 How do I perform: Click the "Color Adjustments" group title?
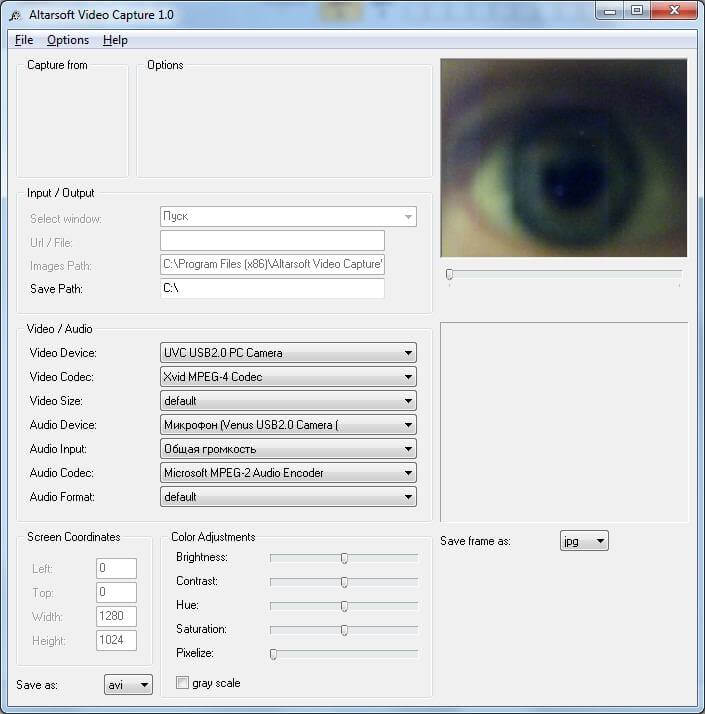(x=213, y=537)
